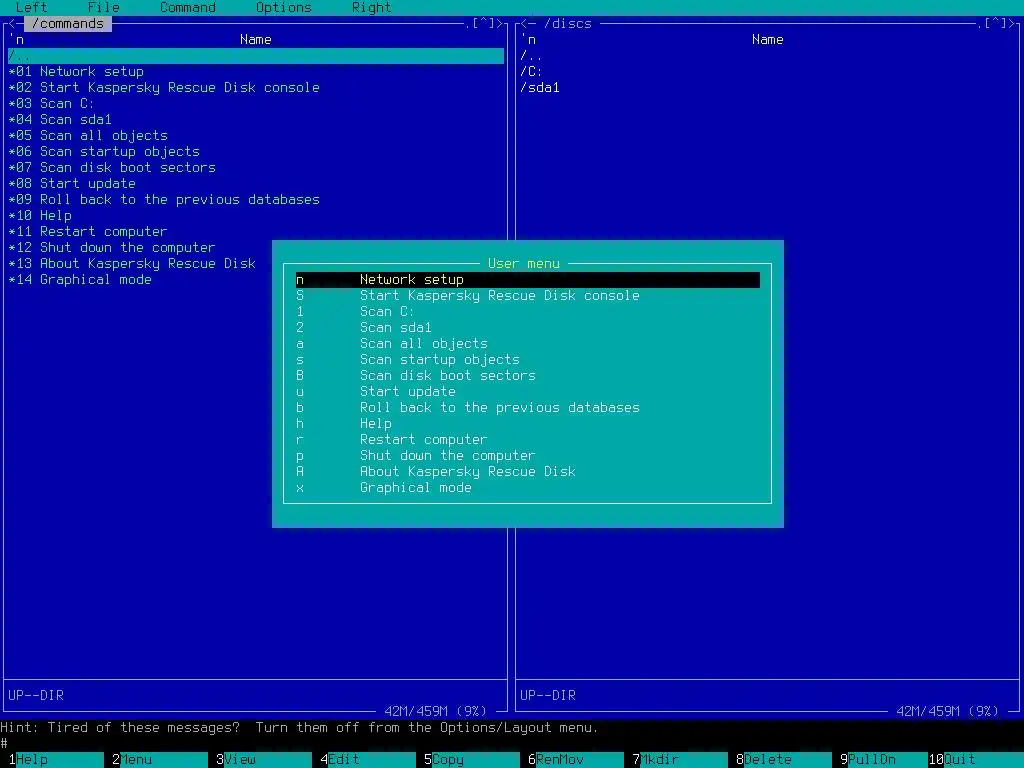This screenshot has width=1024, height=768.
Task: Select /sda1 directory in right panel
Action: [767, 88]
